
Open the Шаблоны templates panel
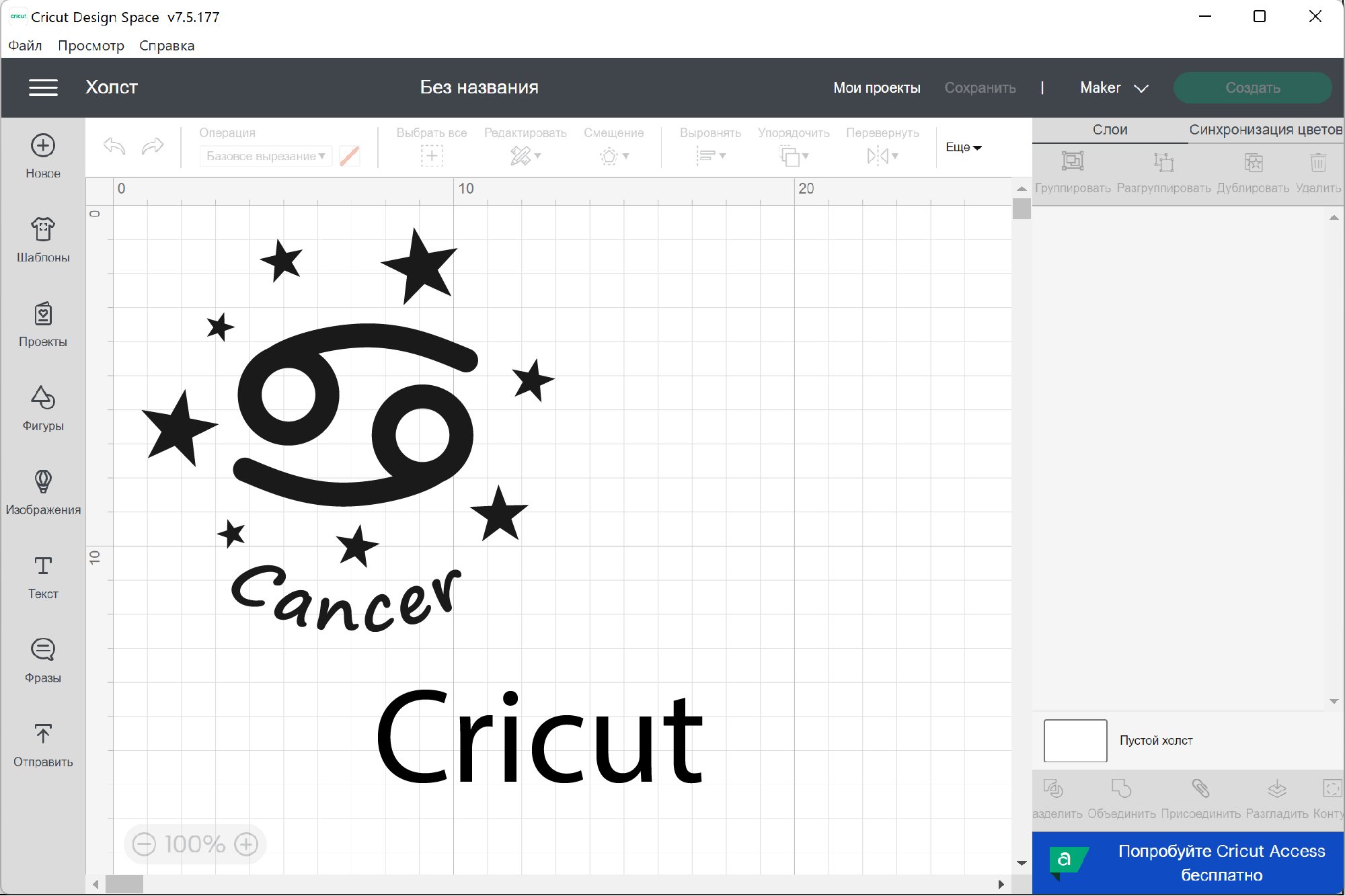coord(43,239)
